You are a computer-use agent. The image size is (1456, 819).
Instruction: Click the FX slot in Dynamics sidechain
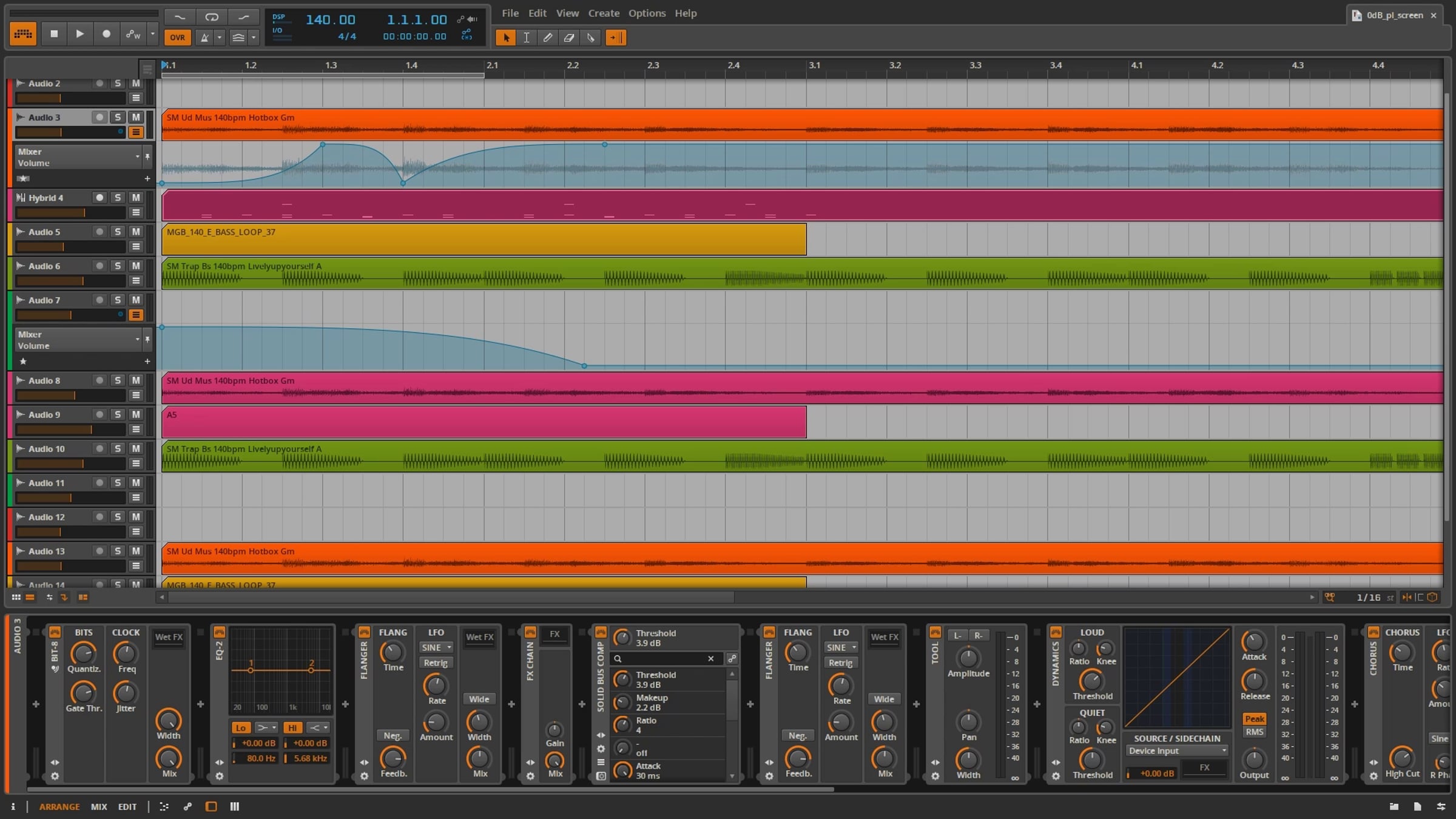pyautogui.click(x=1204, y=767)
